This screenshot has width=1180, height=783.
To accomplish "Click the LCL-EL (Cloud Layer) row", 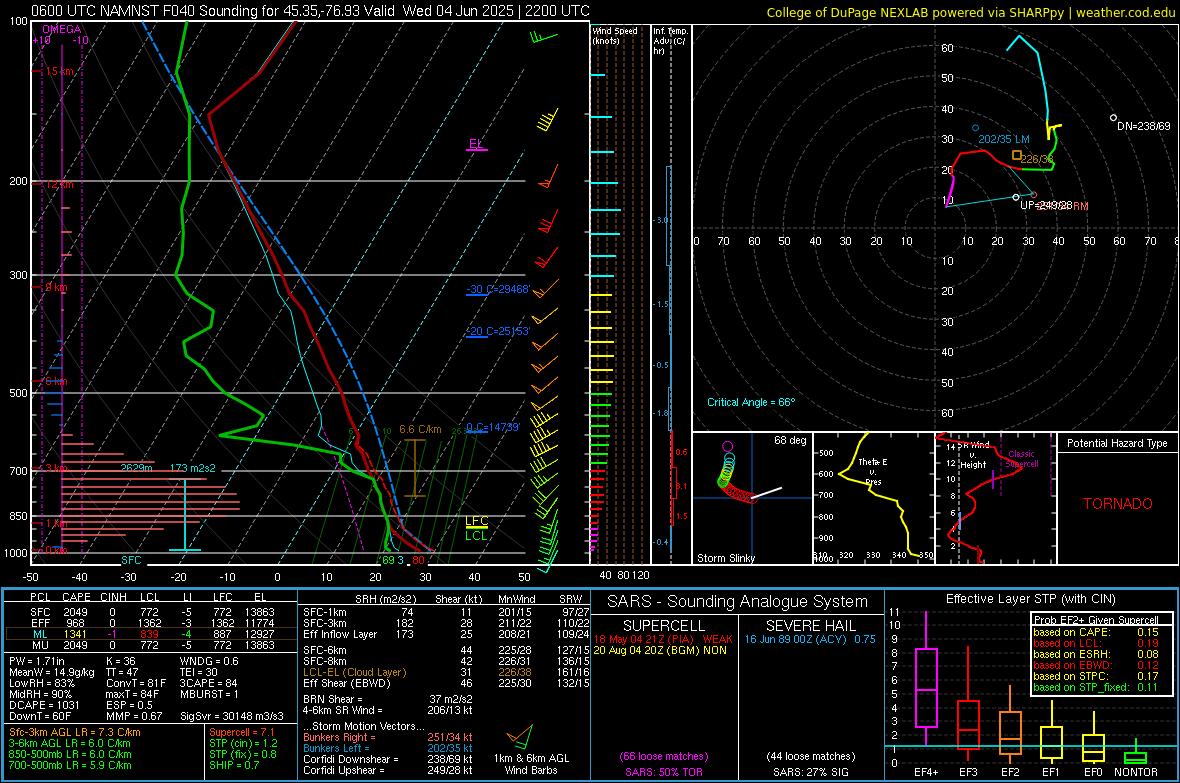I will coord(446,672).
